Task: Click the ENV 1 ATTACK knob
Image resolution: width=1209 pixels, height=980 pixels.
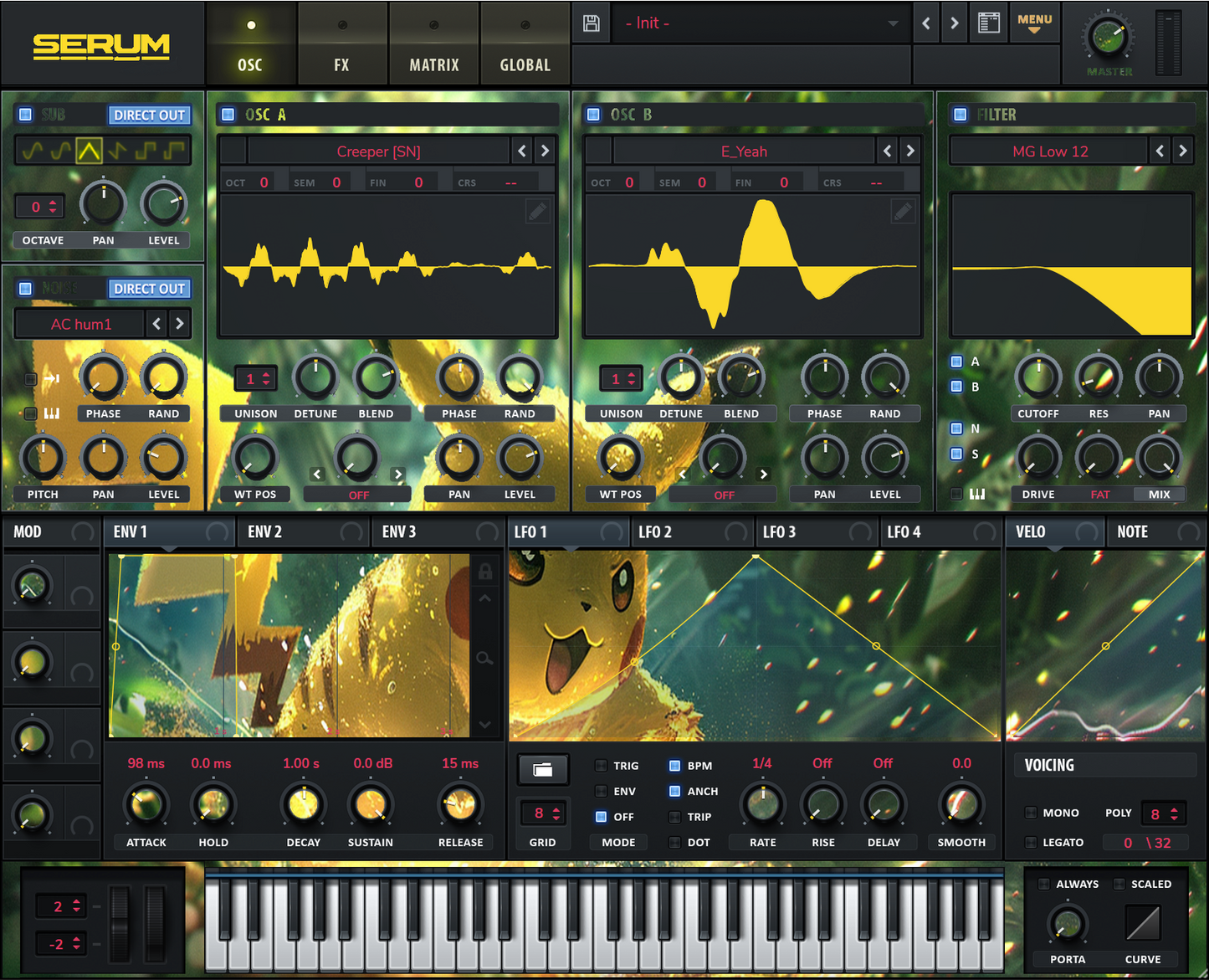Action: click(x=146, y=804)
